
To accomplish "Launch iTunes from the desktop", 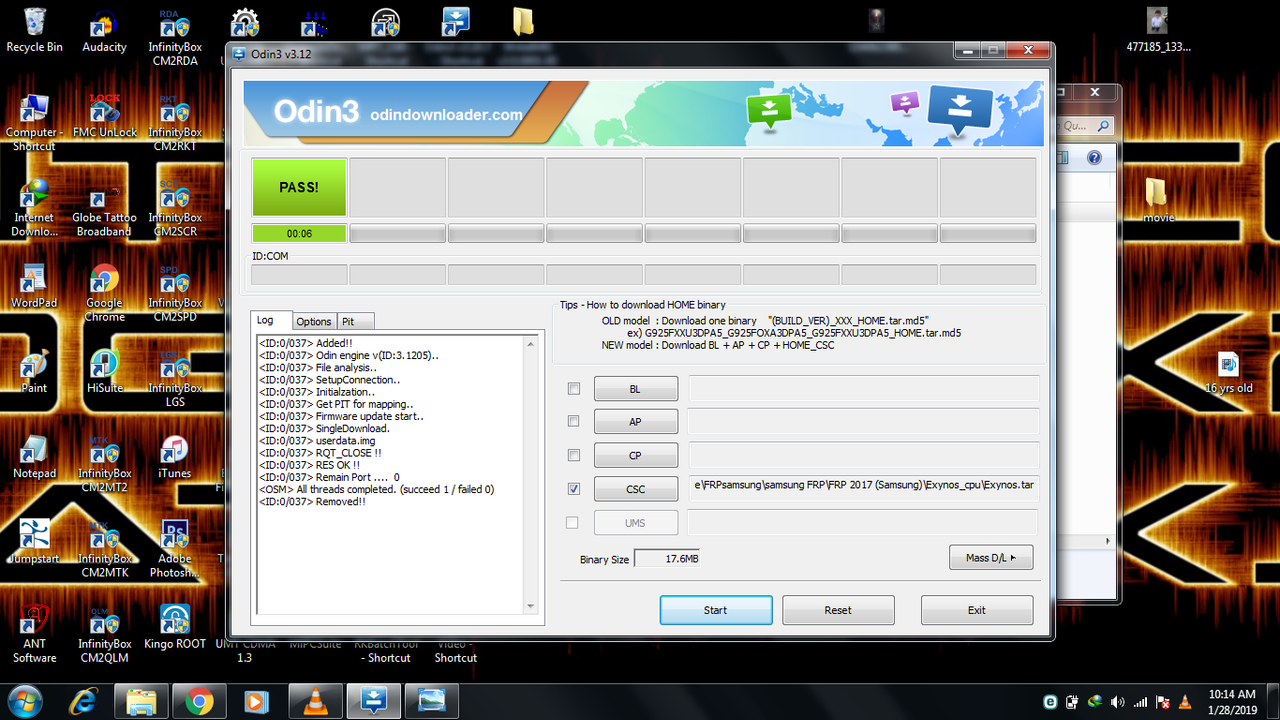I will 175,456.
